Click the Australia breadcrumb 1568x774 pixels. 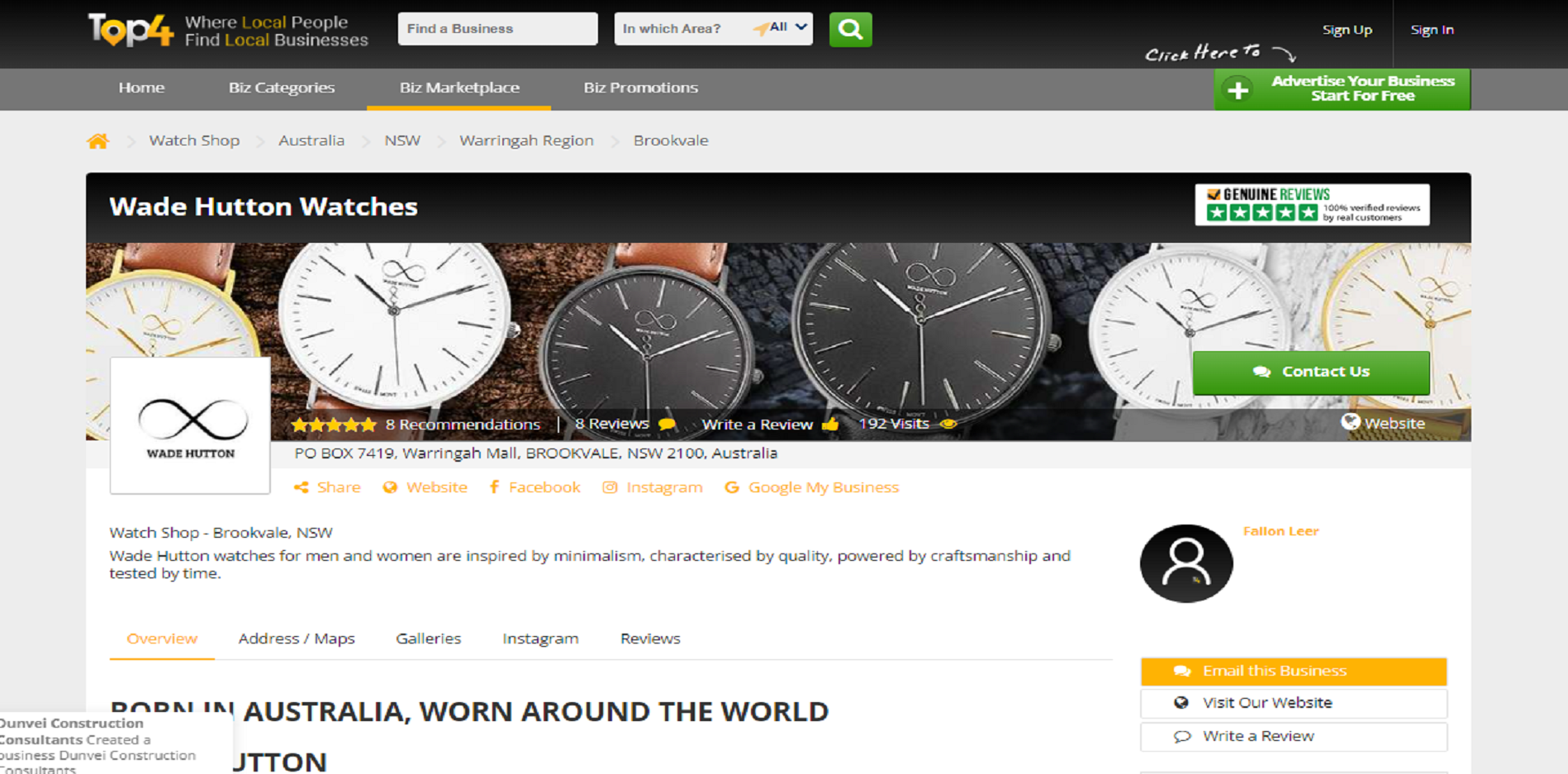point(311,140)
